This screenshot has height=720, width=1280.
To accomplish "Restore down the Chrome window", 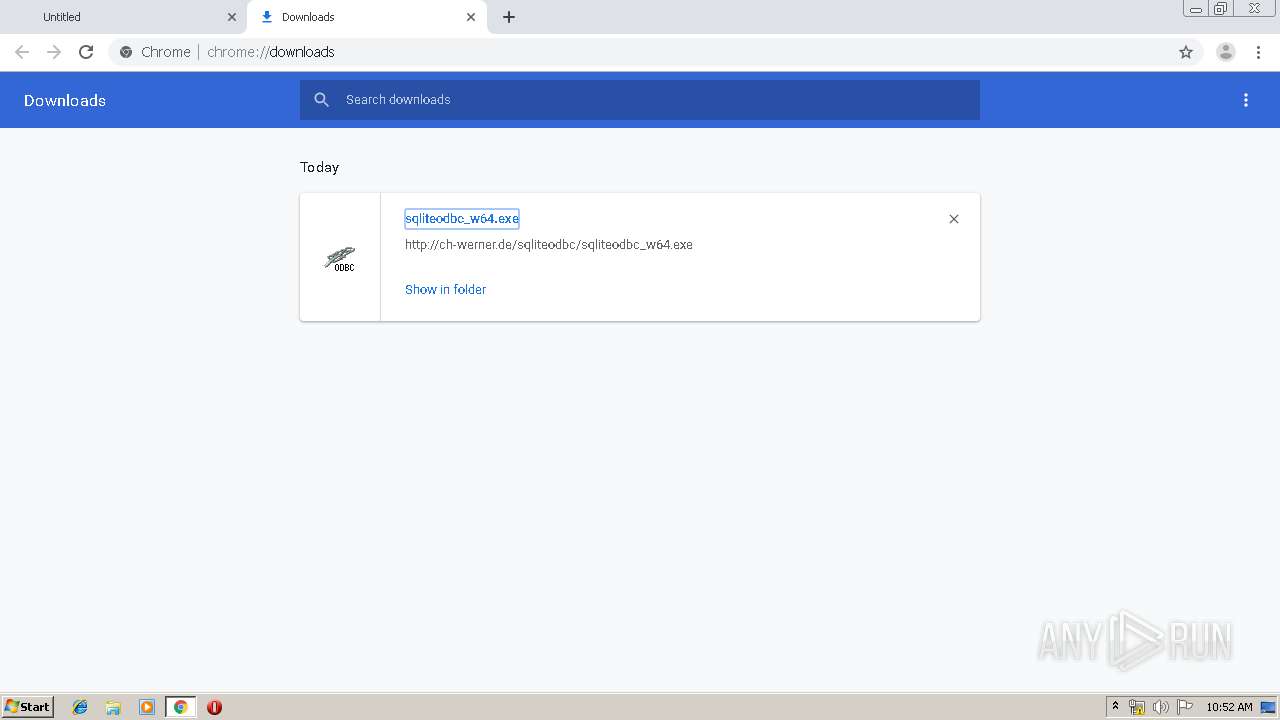I will pos(1221,9).
